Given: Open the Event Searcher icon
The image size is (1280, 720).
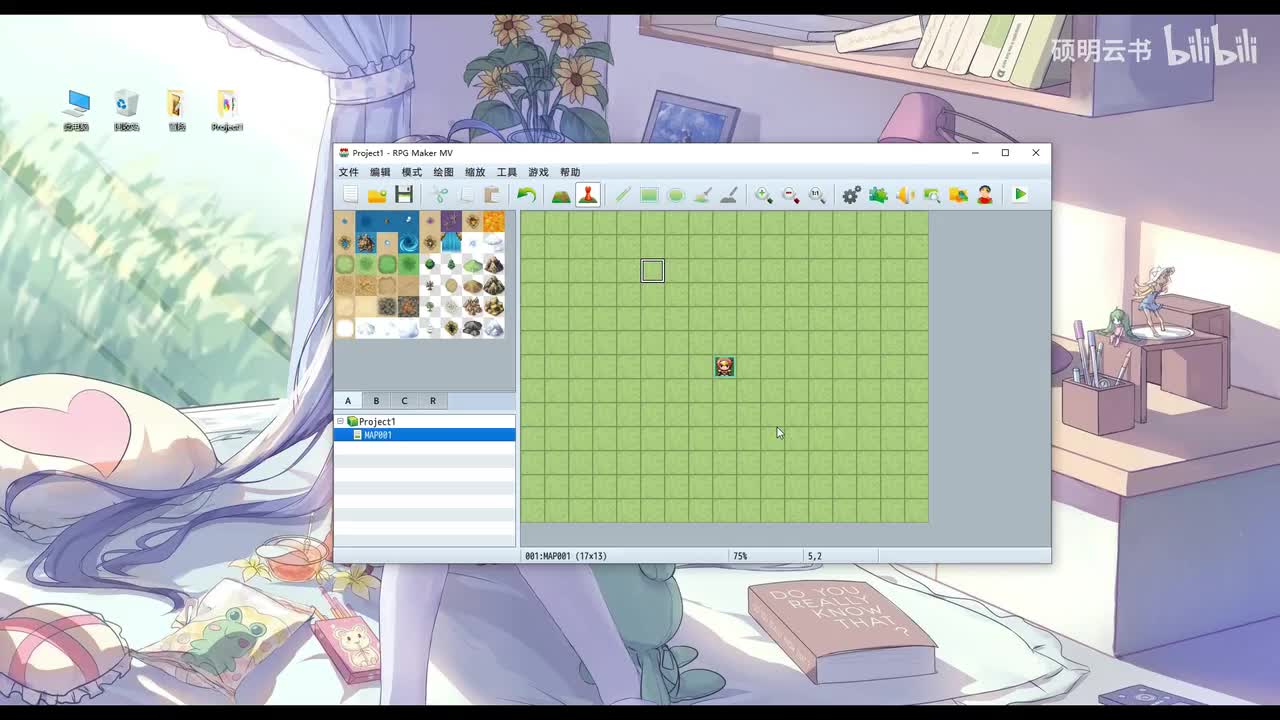Looking at the screenshot, I should click(932, 195).
